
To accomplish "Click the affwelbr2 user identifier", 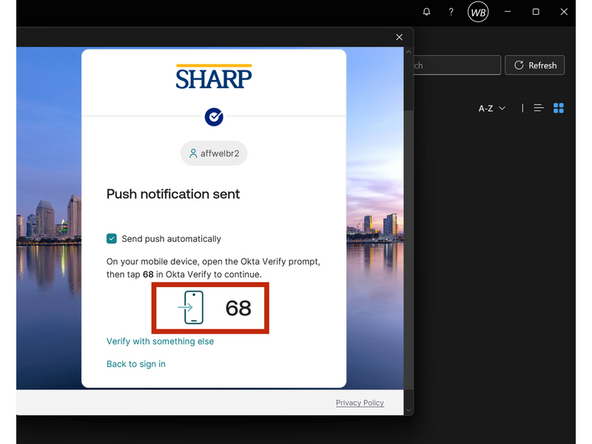I will [x=214, y=153].
